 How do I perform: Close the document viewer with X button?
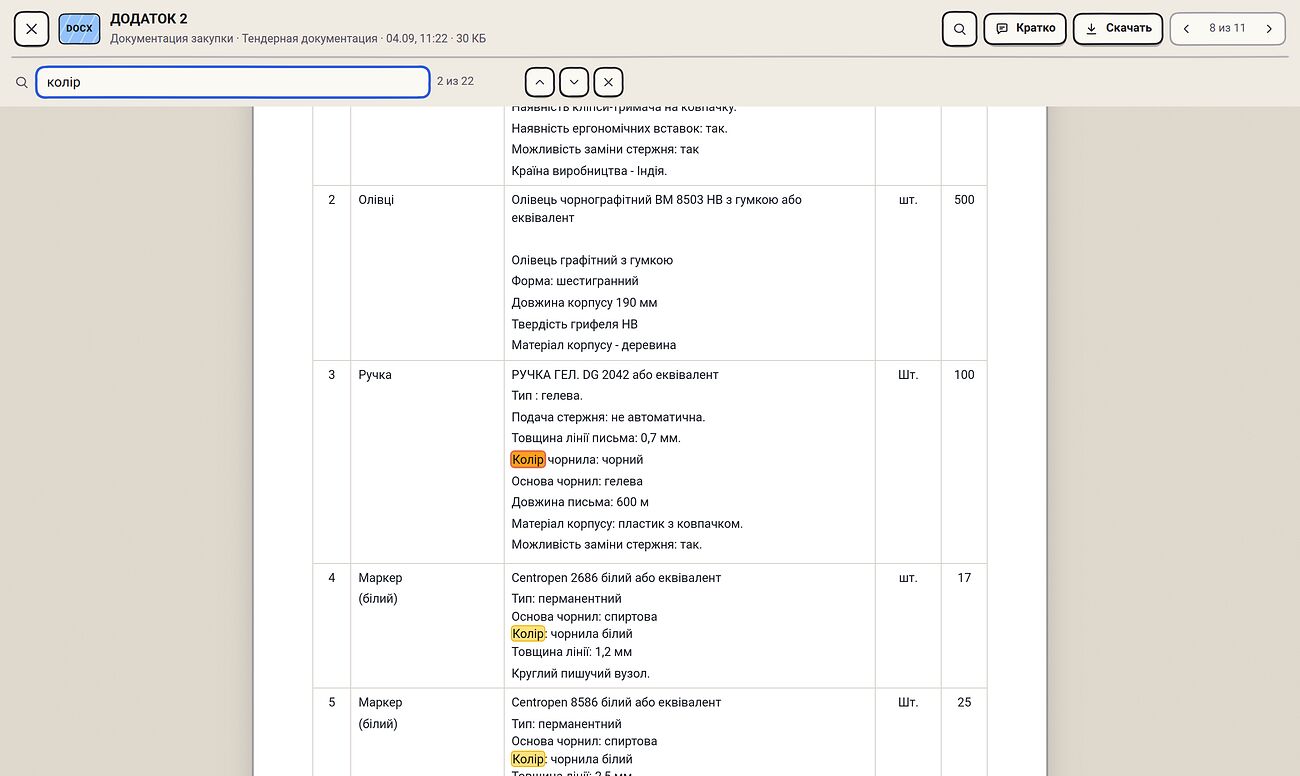pos(31,29)
